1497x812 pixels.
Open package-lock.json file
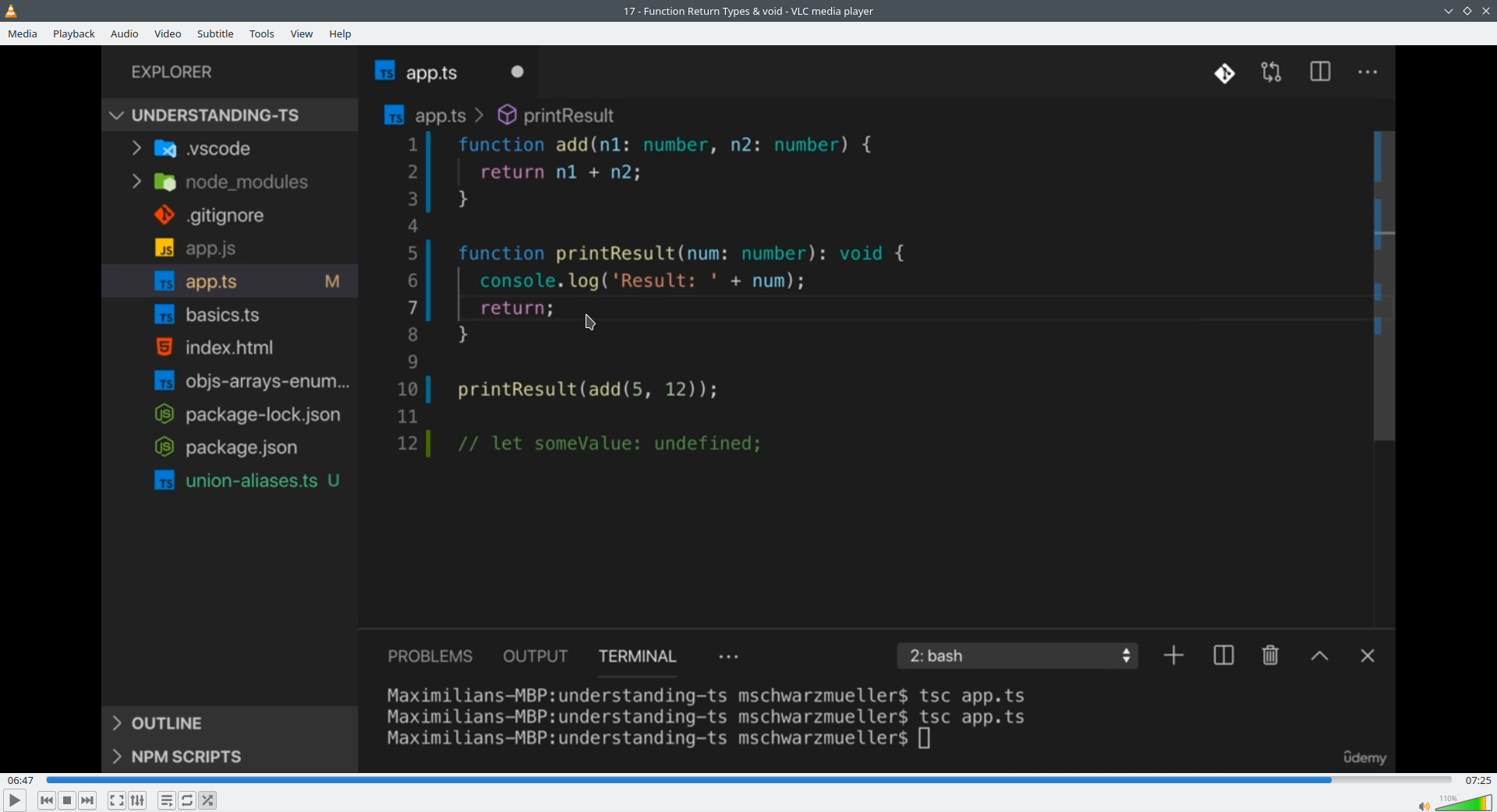point(230,415)
